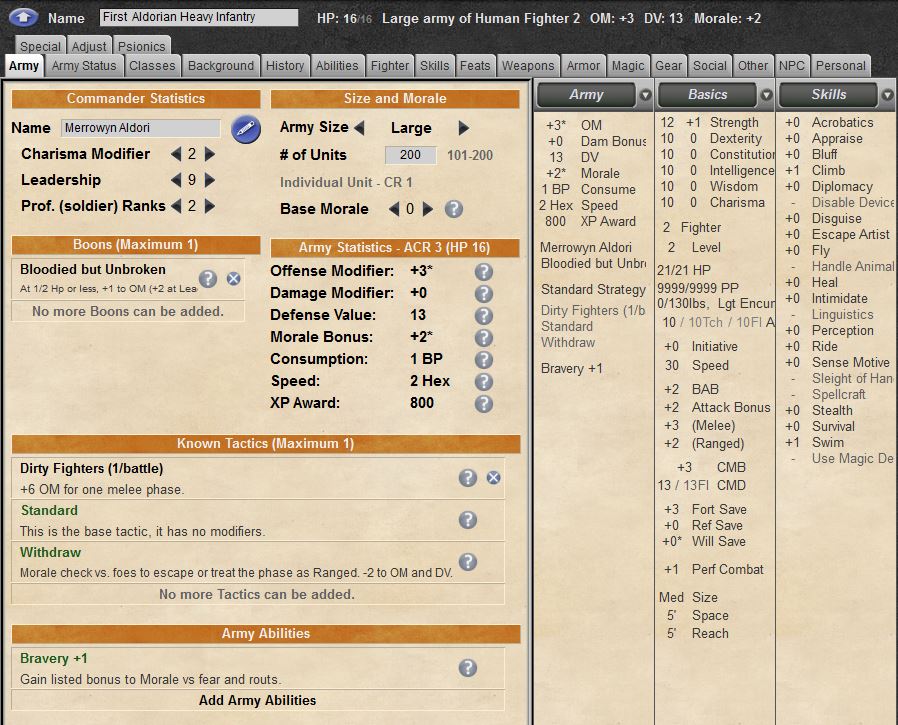
Task: Increase the Charisma Modifier
Action: click(x=209, y=154)
